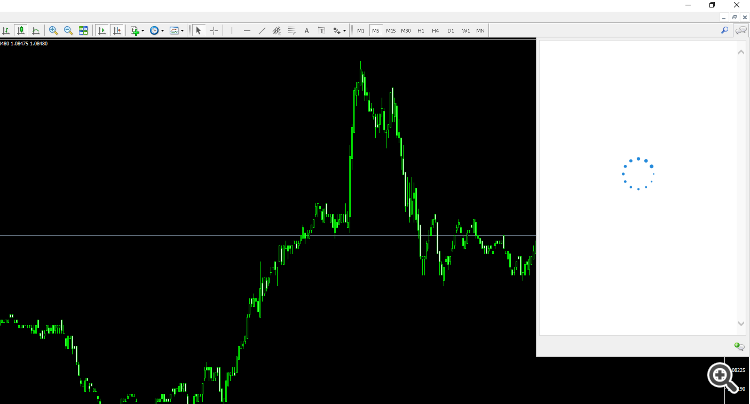Viewport: 750px width, 404px height.
Task: Expand the arrows objects dropdown
Action: click(344, 31)
